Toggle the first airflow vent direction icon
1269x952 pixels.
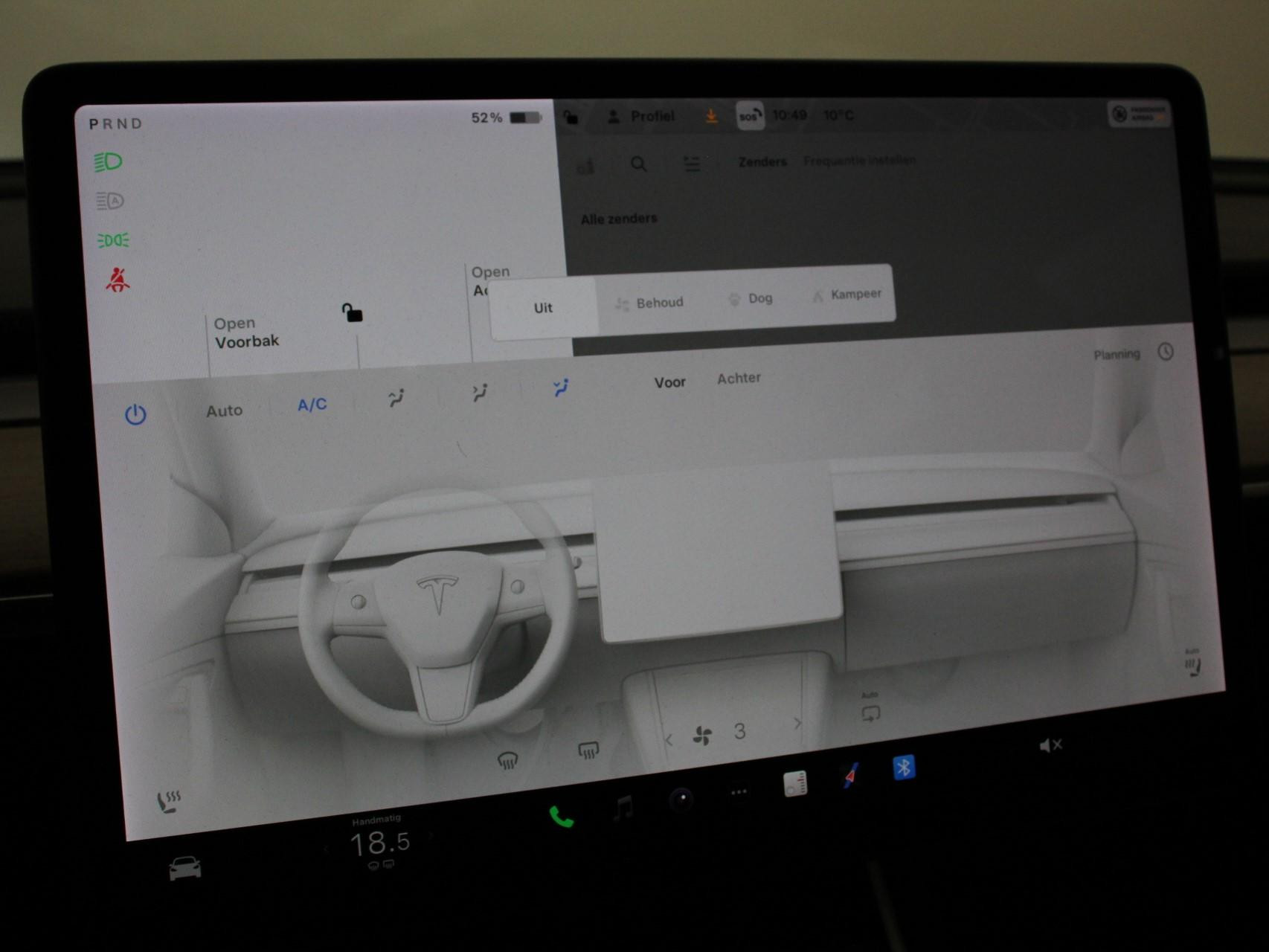tap(396, 398)
